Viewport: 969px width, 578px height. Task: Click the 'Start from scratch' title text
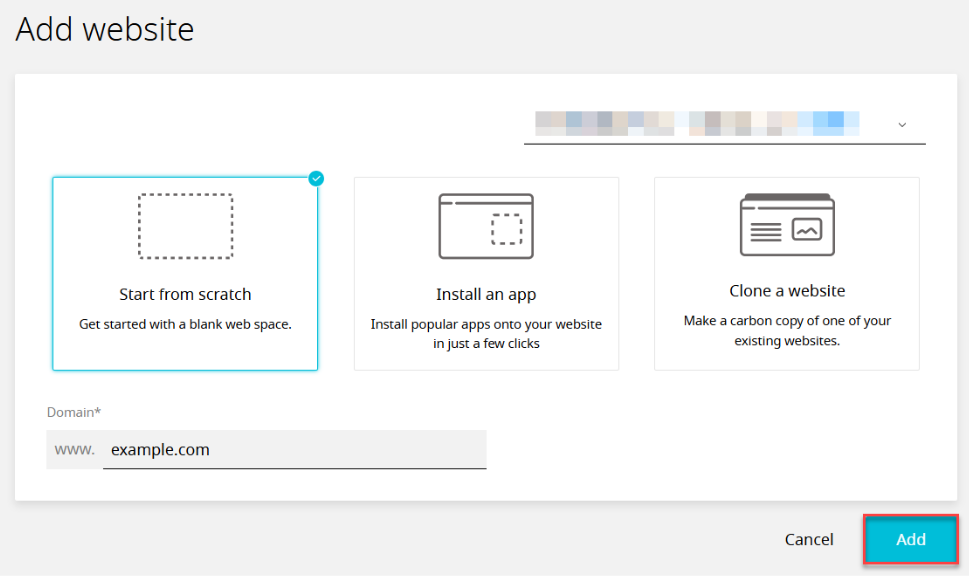[x=185, y=294]
